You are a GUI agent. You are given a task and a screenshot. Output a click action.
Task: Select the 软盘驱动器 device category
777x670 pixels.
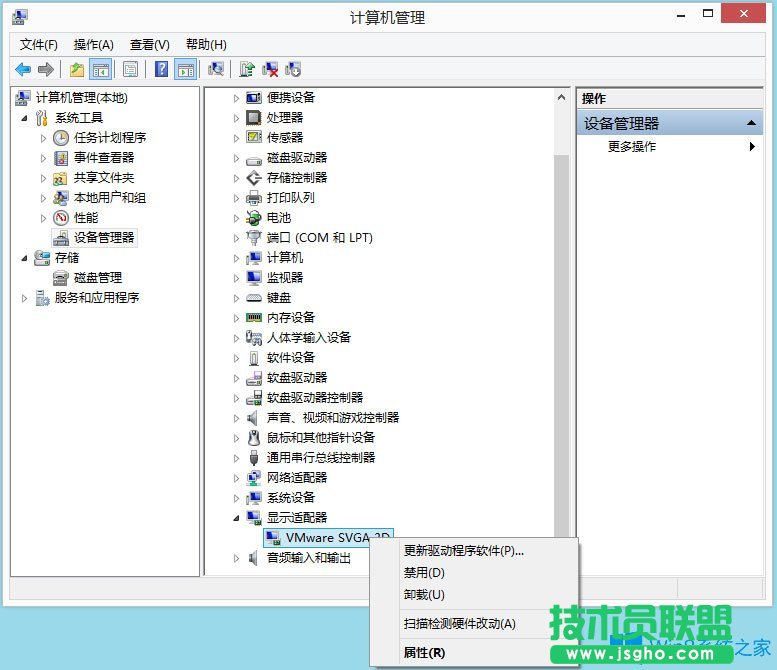[297, 378]
